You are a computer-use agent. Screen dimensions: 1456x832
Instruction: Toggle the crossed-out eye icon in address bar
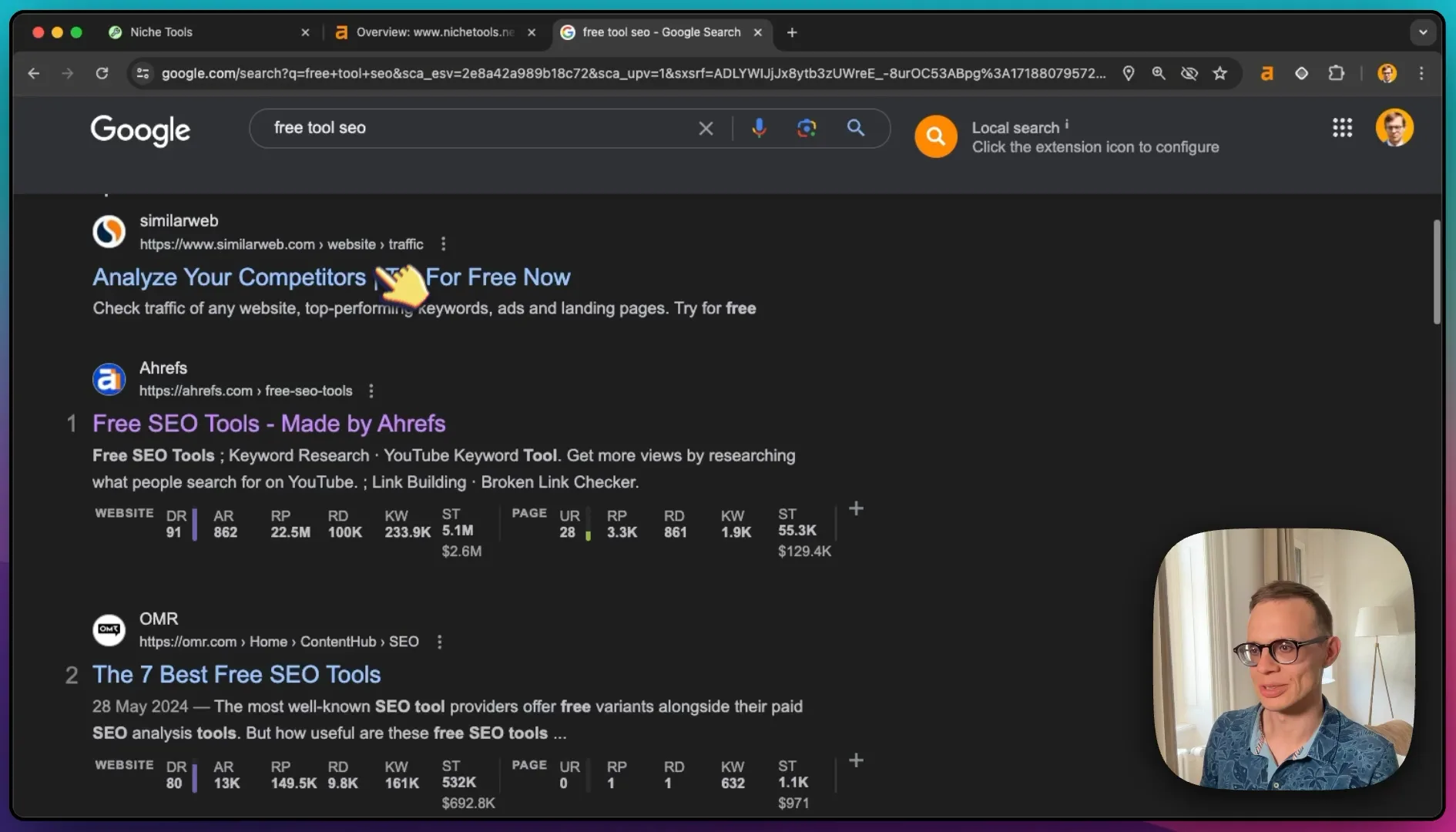pyautogui.click(x=1189, y=73)
